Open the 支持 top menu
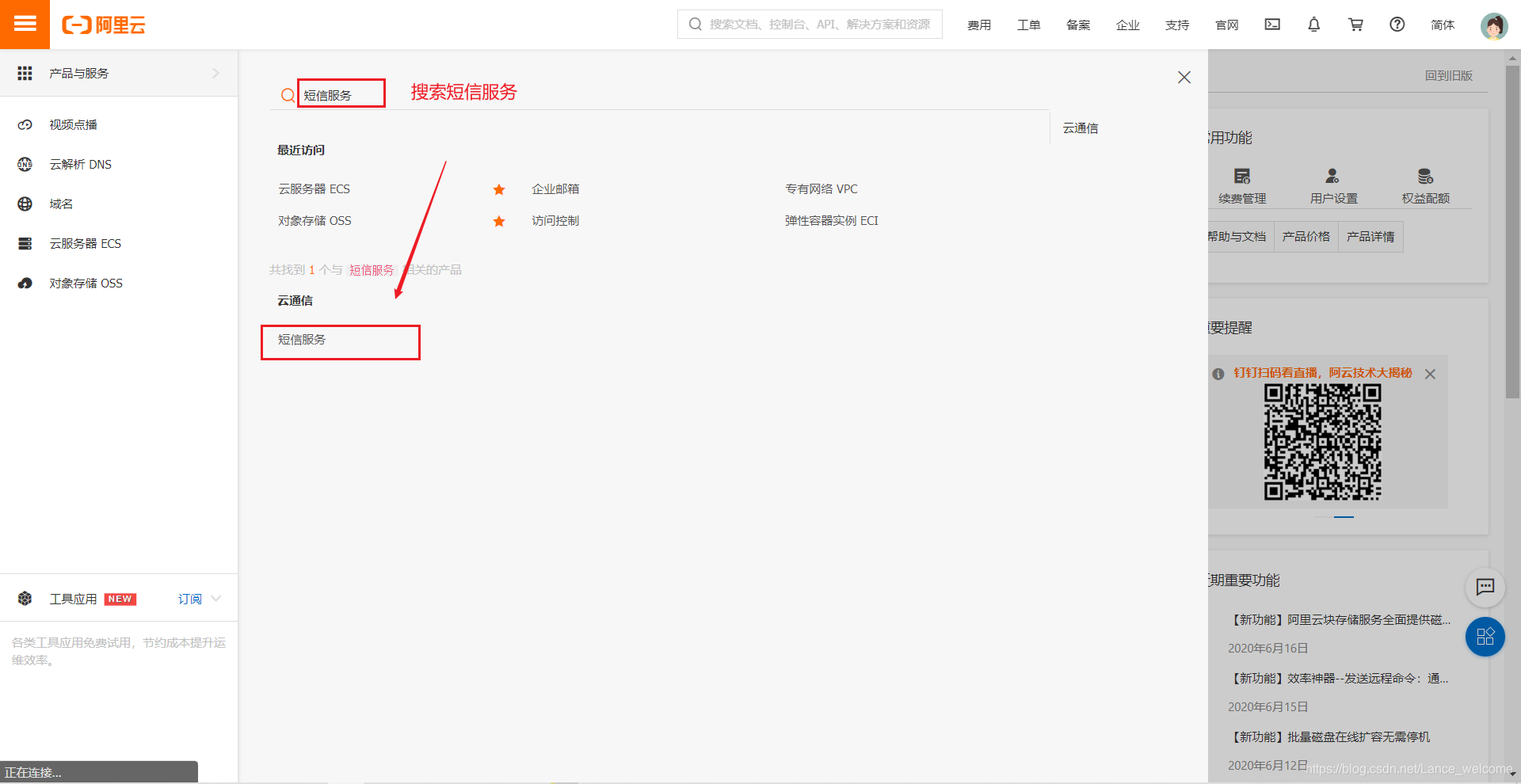The image size is (1521, 784). tap(1177, 25)
